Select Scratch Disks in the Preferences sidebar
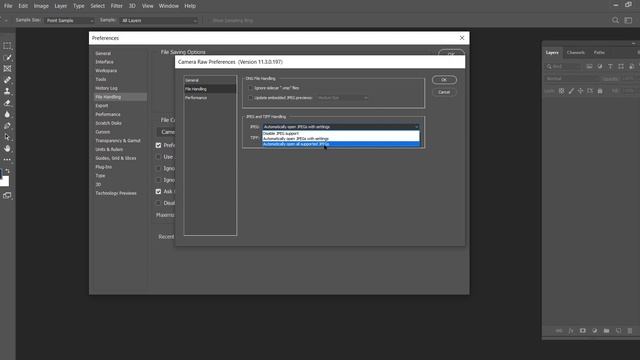Viewport: 640px width, 360px height. [x=109, y=123]
